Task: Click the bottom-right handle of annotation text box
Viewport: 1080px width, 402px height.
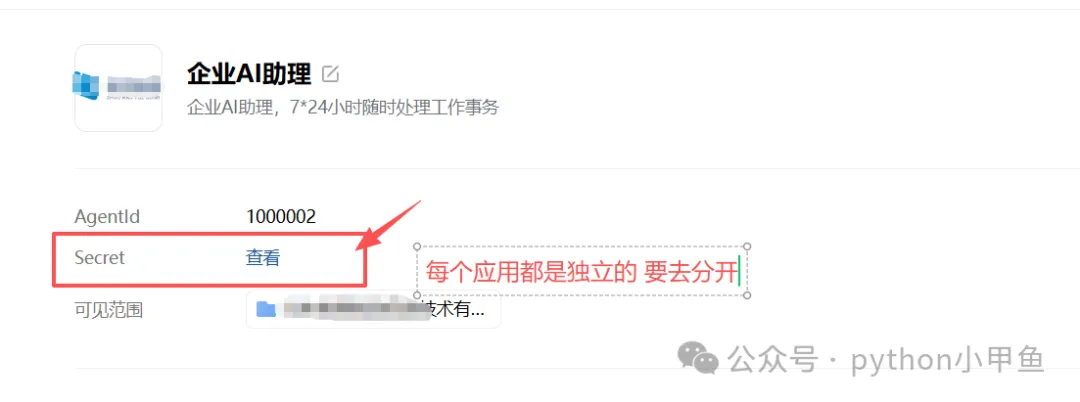Action: pyautogui.click(x=748, y=295)
